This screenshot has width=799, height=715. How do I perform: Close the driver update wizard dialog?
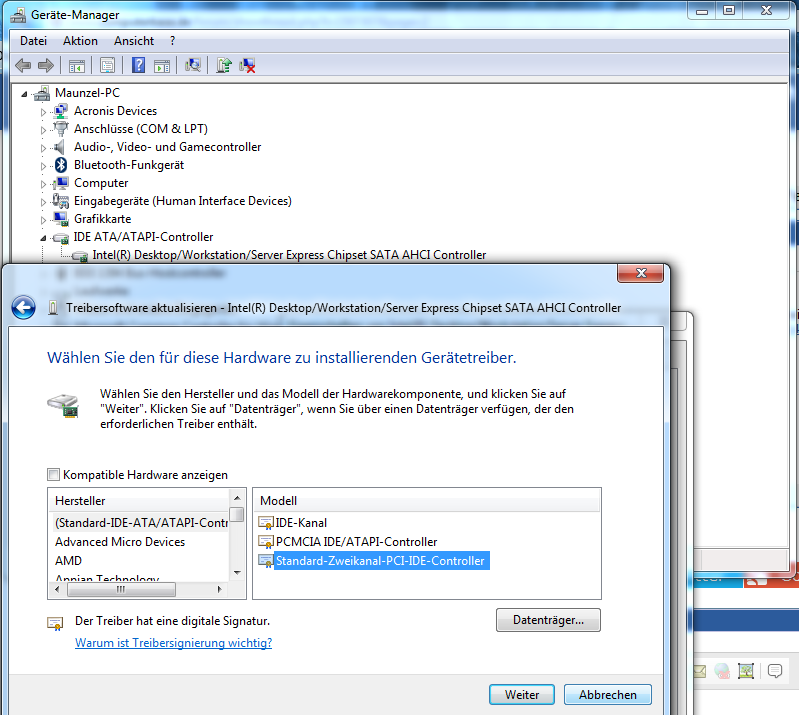[x=641, y=273]
